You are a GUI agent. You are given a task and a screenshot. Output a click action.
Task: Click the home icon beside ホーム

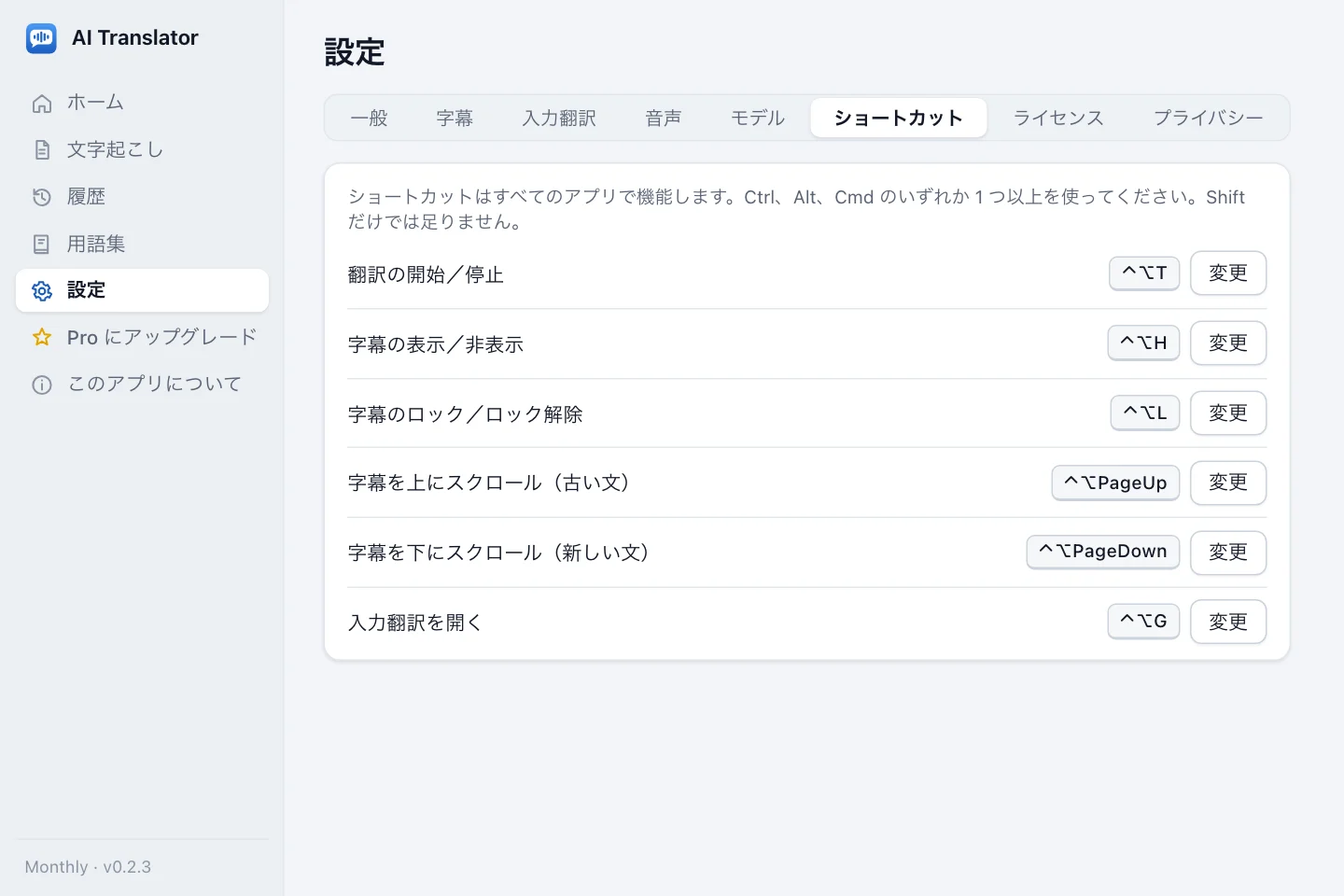pyautogui.click(x=42, y=103)
